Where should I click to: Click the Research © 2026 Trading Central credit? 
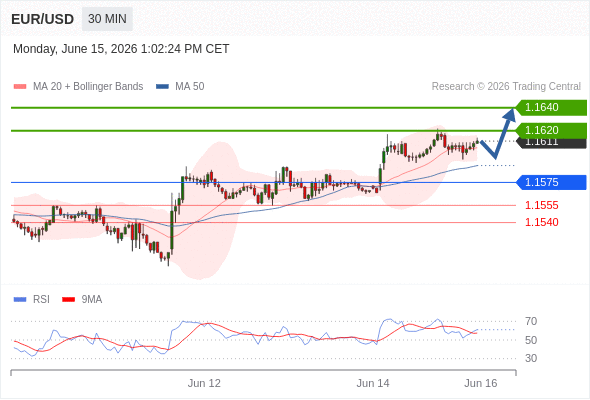coord(506,87)
